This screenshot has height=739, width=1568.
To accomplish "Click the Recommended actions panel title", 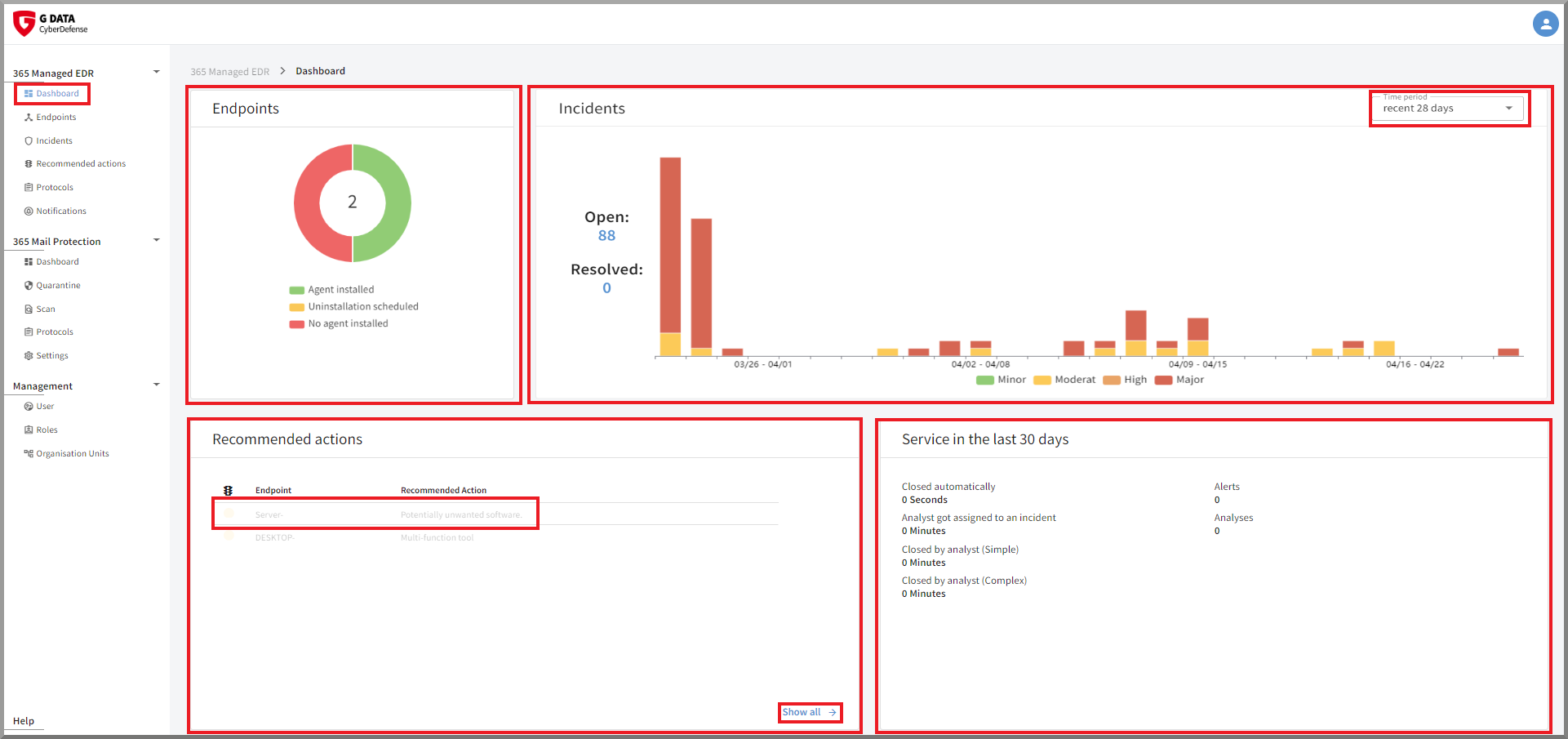I will pos(287,439).
